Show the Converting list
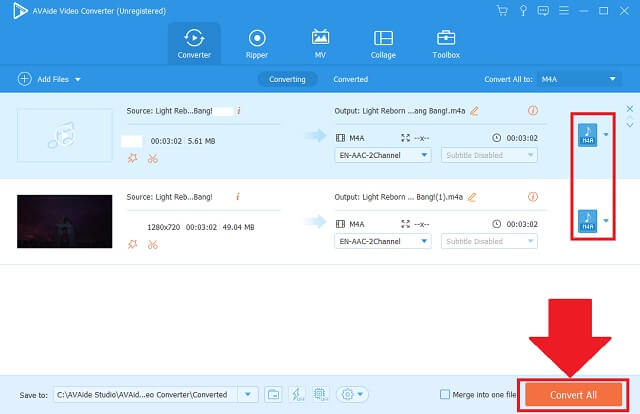The height and width of the screenshot is (414, 640). pyautogui.click(x=287, y=79)
